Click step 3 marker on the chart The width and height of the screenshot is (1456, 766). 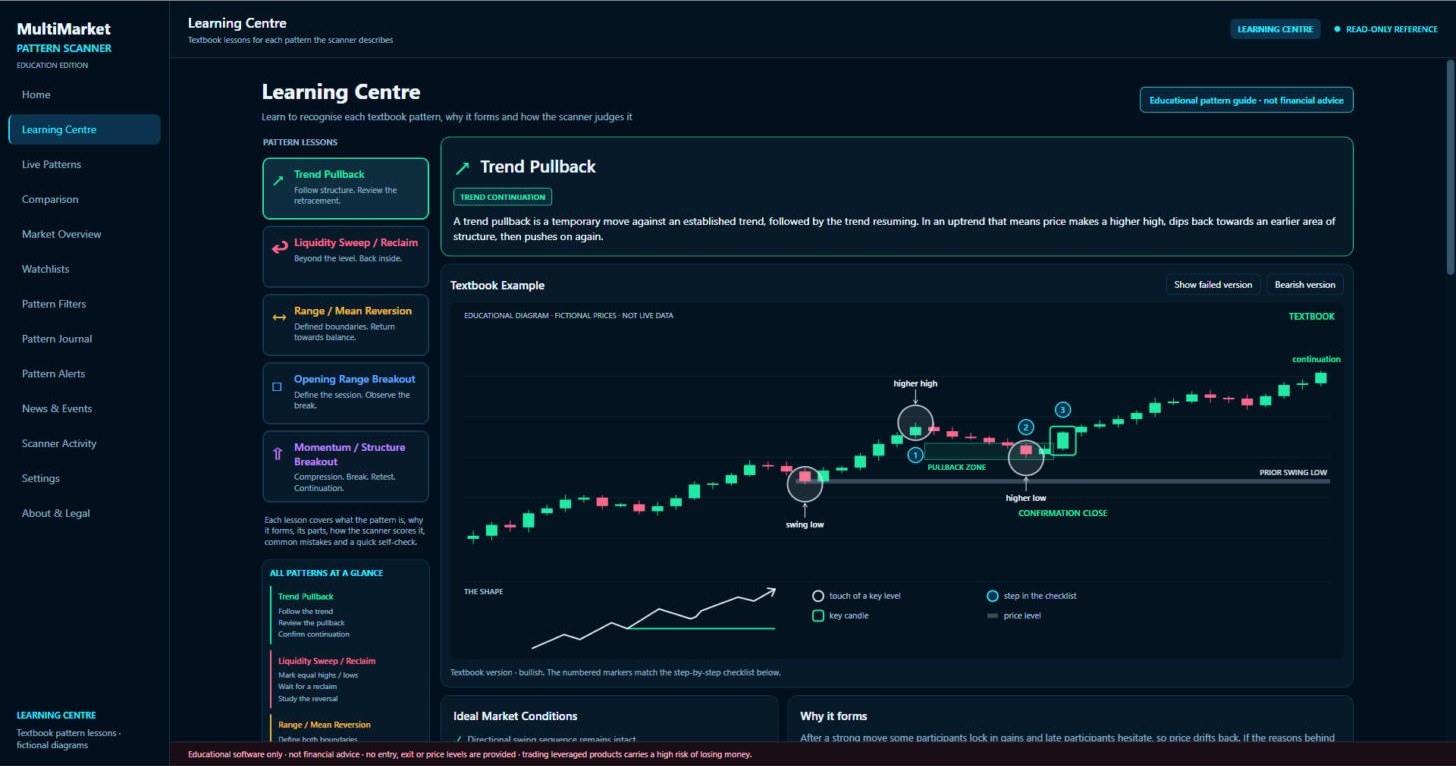point(1063,409)
